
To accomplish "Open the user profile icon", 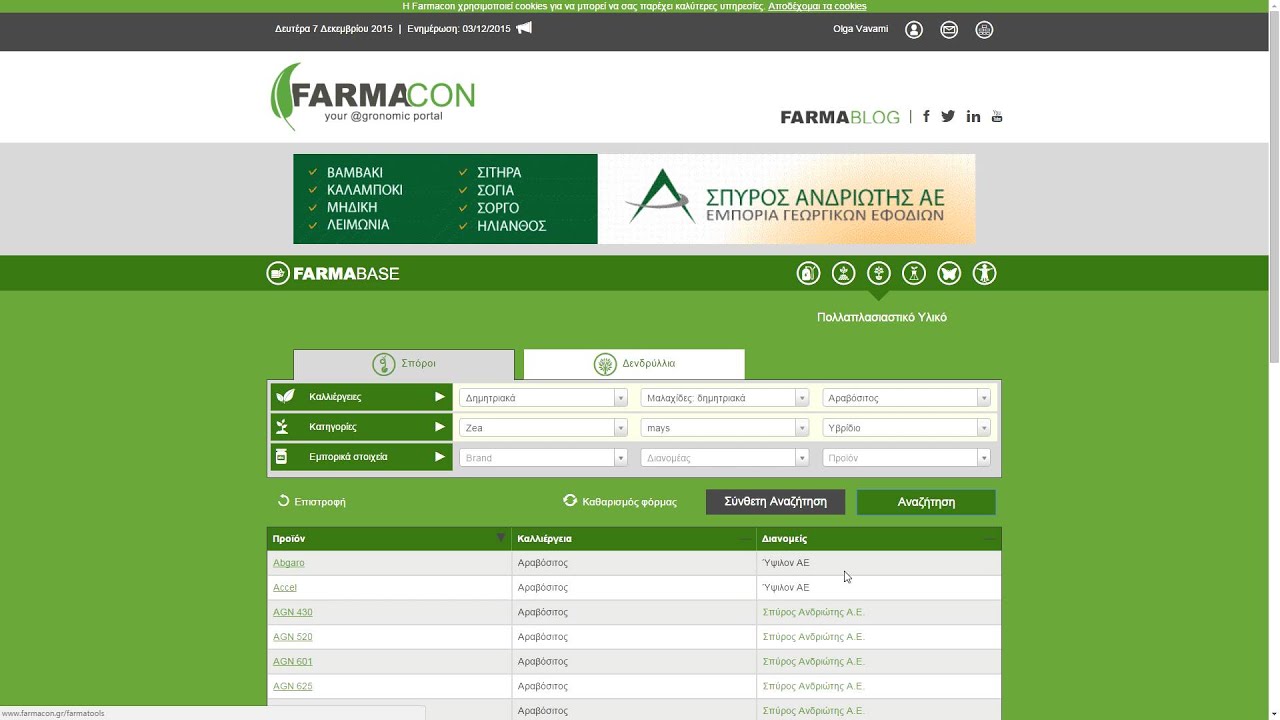I will (914, 30).
